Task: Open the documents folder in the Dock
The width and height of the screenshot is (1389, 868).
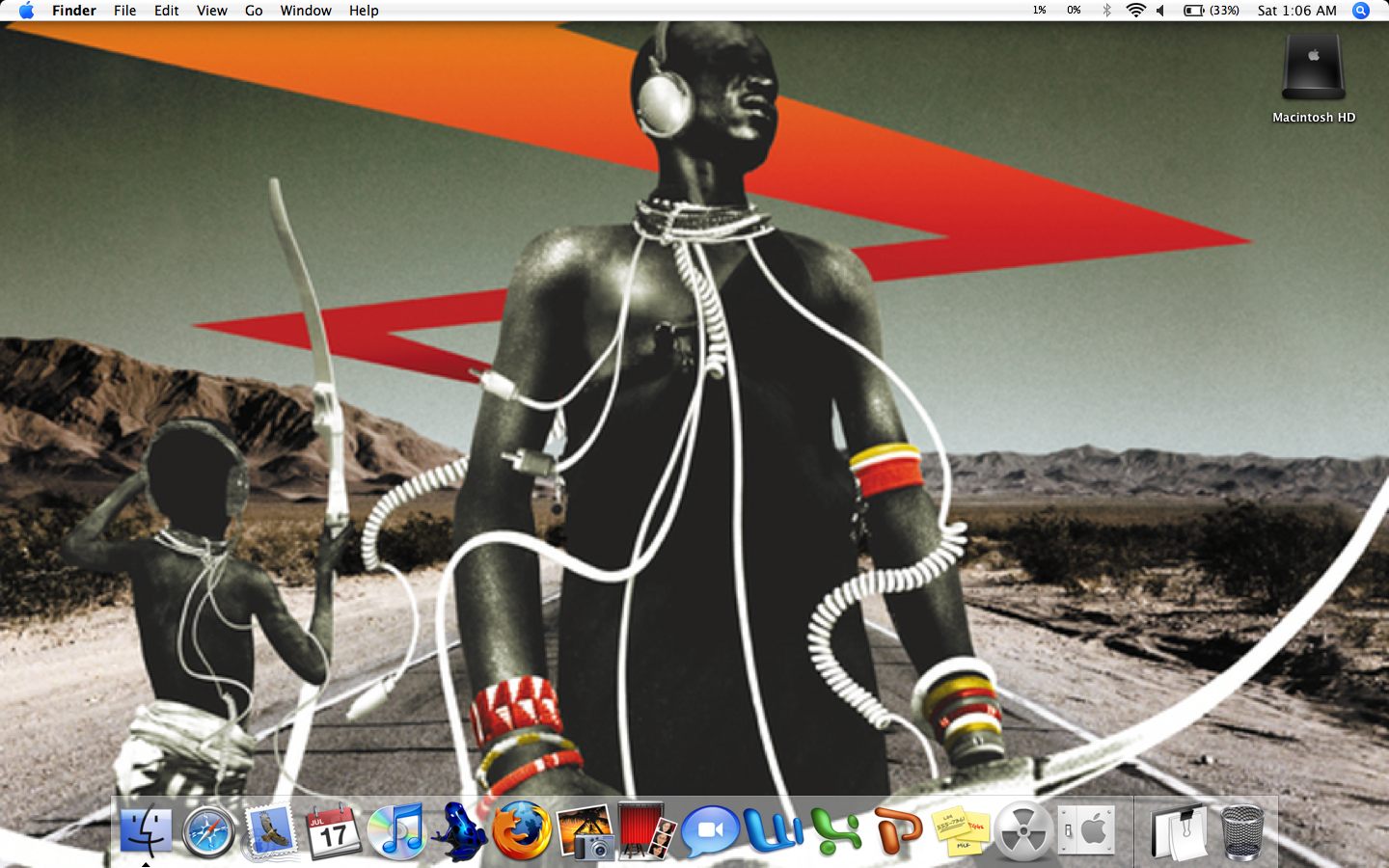Action: pyautogui.click(x=1179, y=830)
